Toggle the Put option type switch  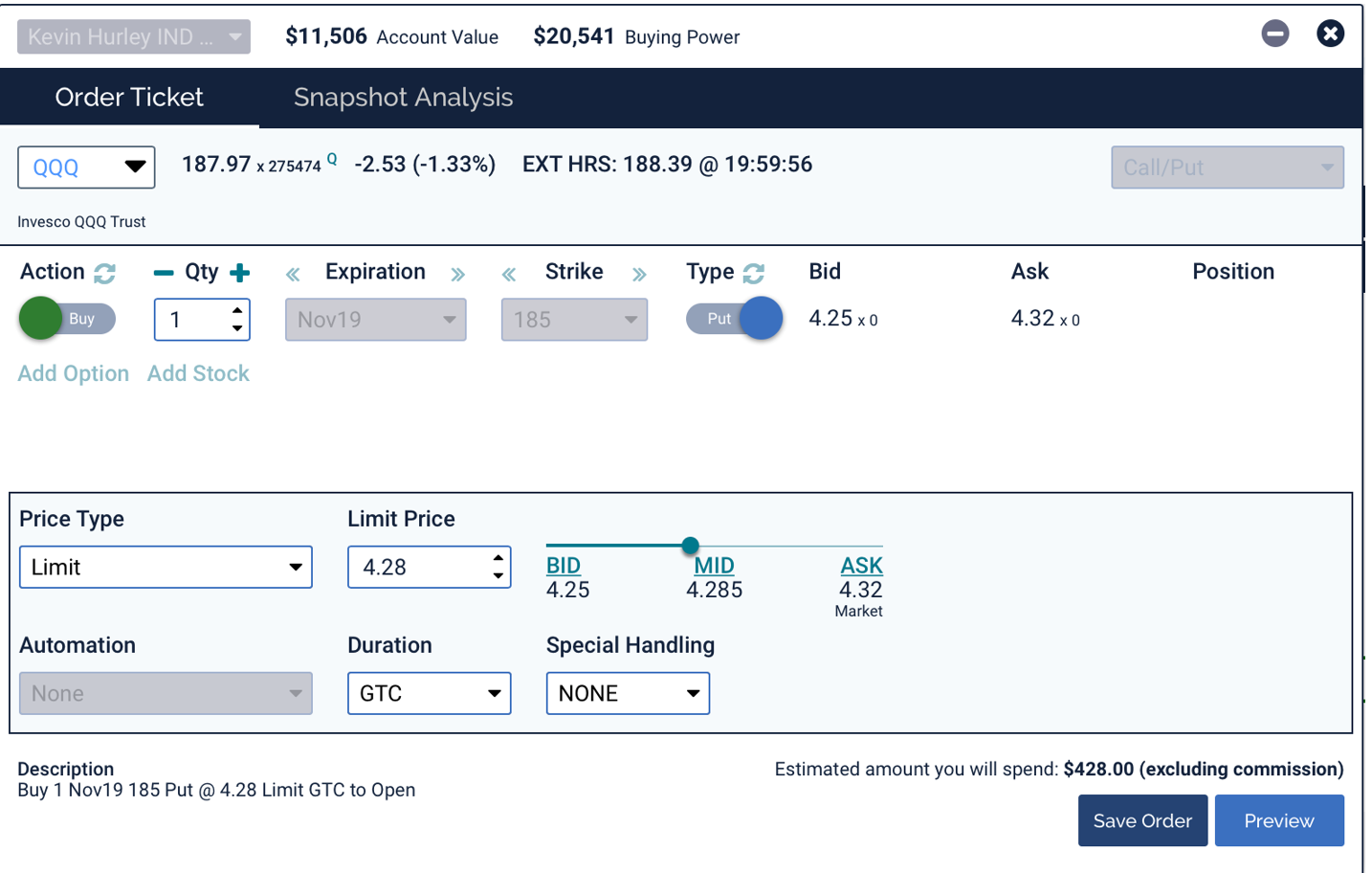click(734, 319)
